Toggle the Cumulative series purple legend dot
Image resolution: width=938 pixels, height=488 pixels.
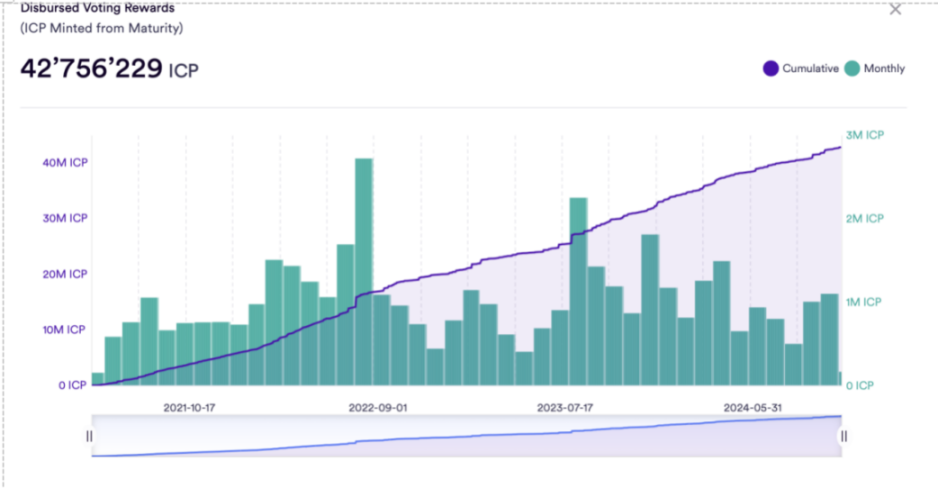tap(770, 69)
